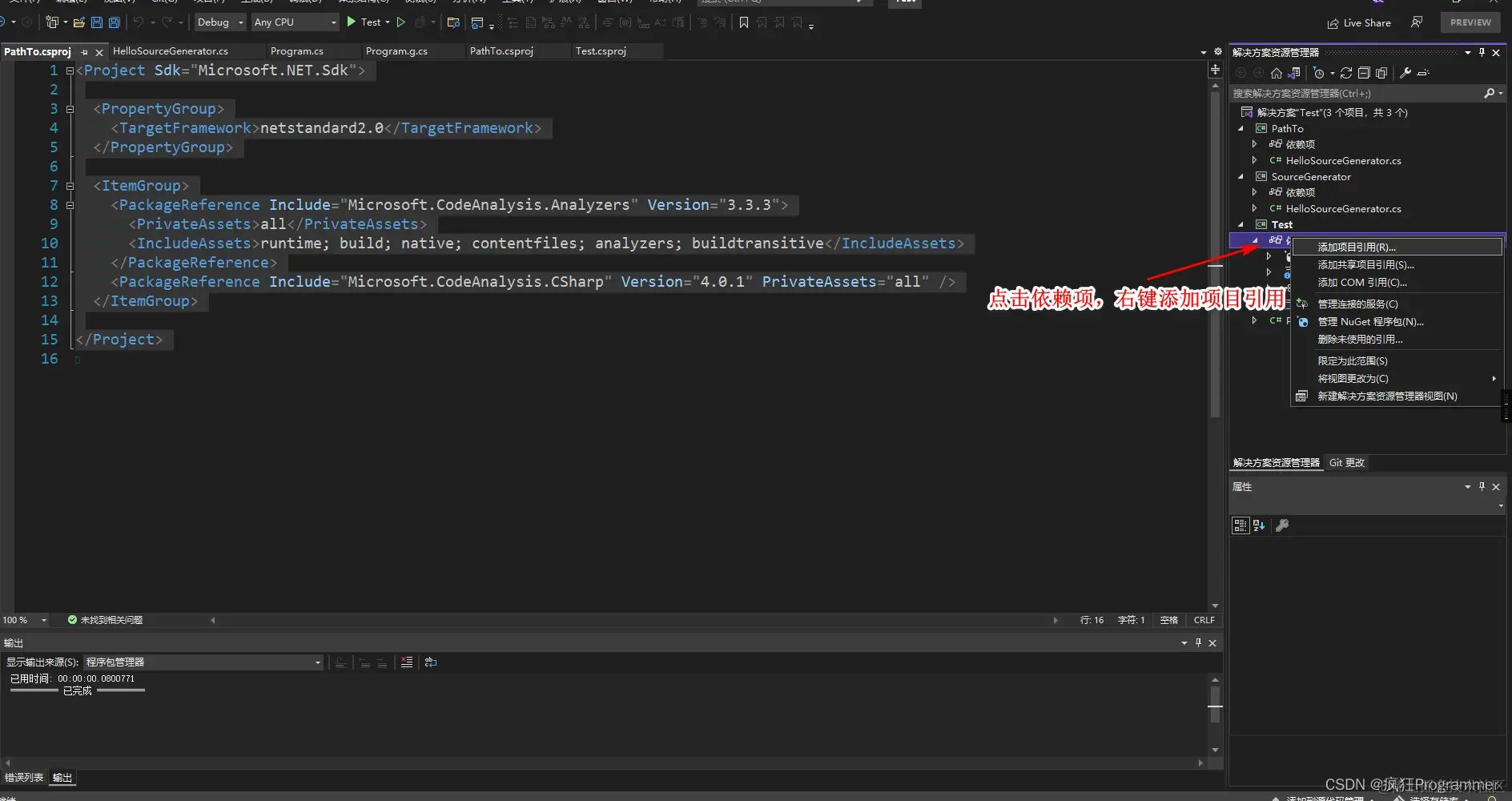Click the Output panel vertical scrollbar thumb
Image resolution: width=1512 pixels, height=801 pixels.
click(1215, 705)
